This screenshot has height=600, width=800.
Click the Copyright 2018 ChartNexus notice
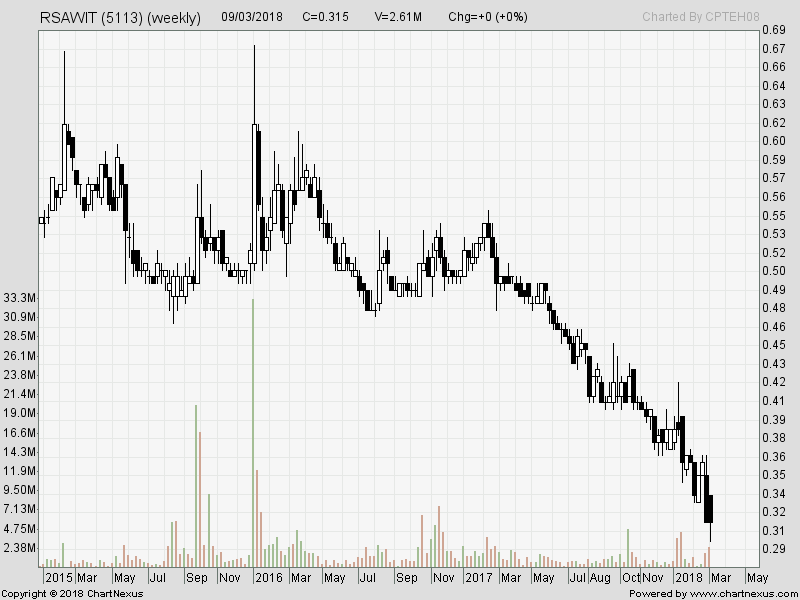pyautogui.click(x=75, y=592)
